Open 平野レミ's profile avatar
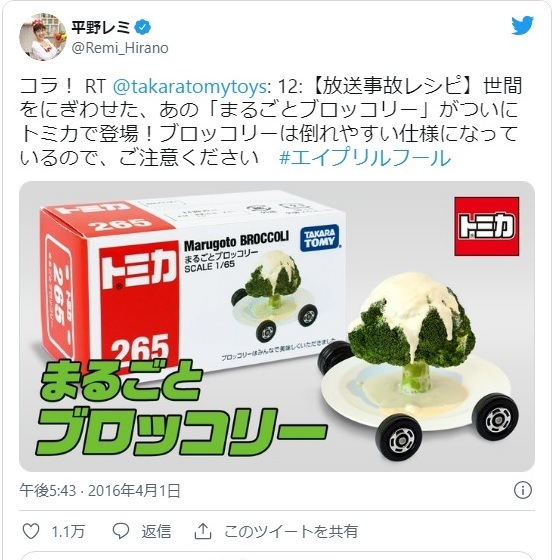Image resolution: width=555 pixels, height=560 pixels. [x=42, y=37]
